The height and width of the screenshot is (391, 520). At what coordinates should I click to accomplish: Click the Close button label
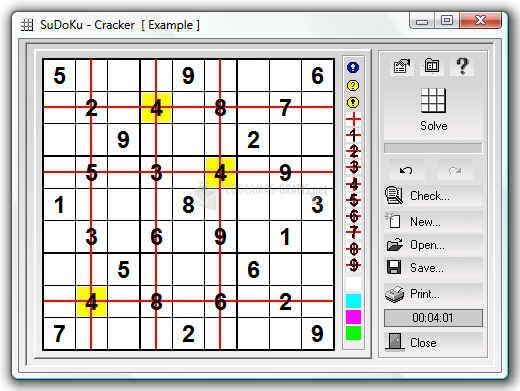(x=423, y=343)
